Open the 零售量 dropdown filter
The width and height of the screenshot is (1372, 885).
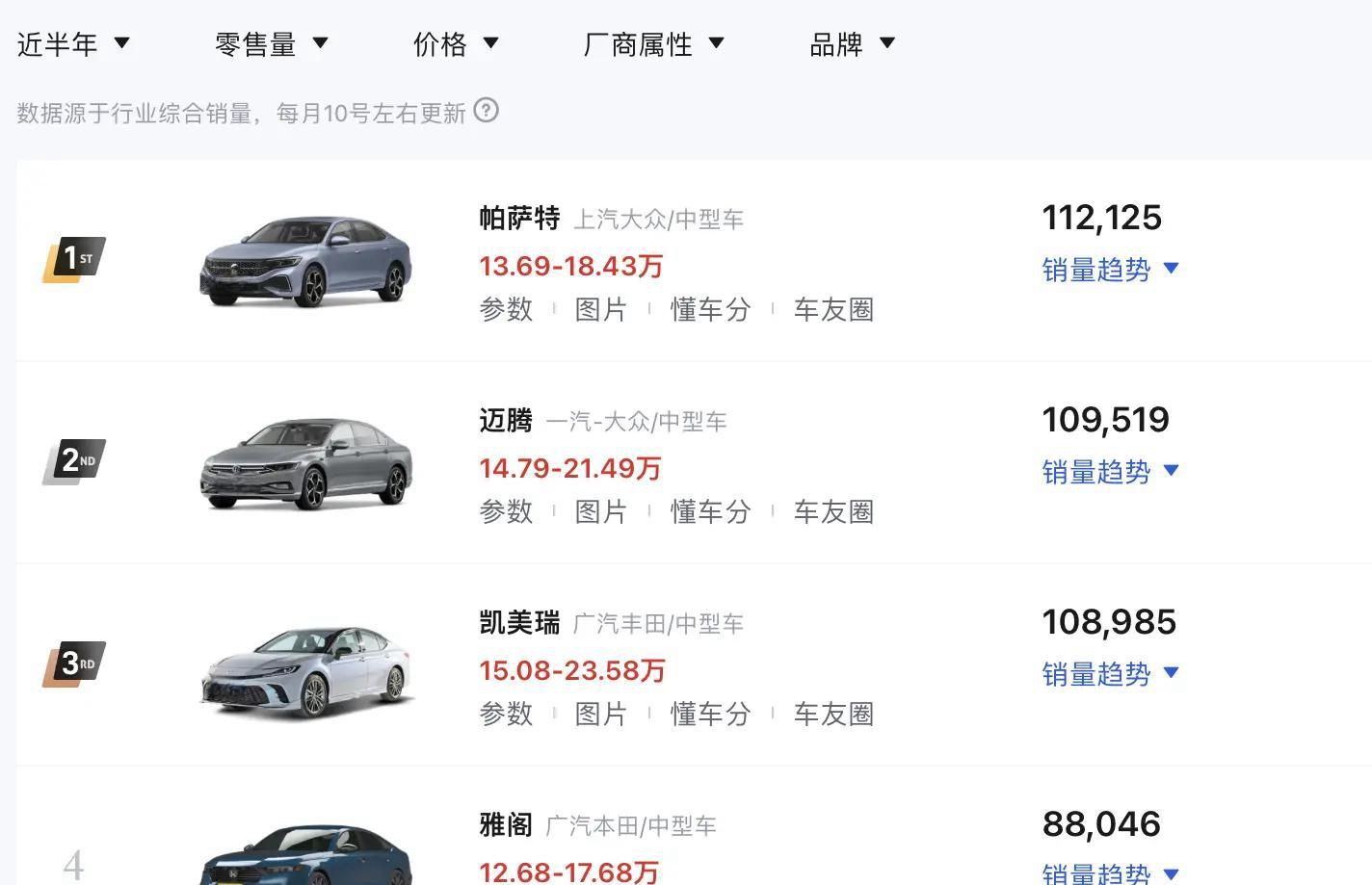pyautogui.click(x=272, y=44)
